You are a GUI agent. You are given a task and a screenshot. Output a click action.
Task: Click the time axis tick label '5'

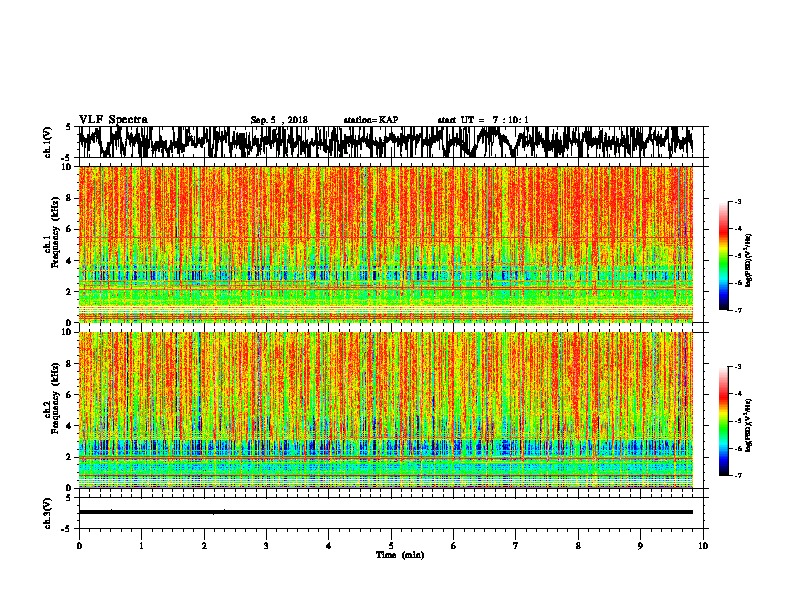click(x=391, y=546)
